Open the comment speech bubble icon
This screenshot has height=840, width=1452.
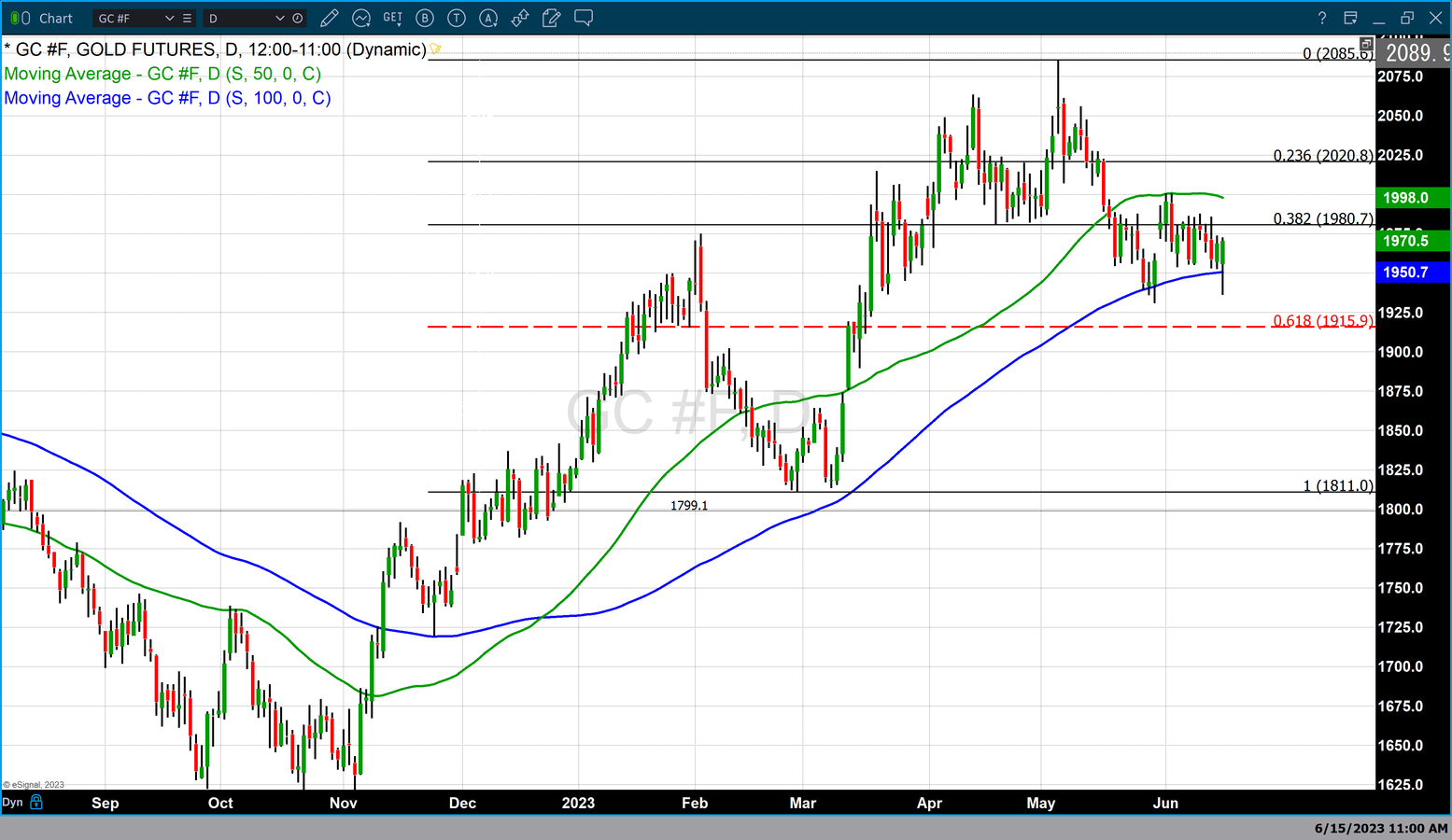click(x=584, y=18)
